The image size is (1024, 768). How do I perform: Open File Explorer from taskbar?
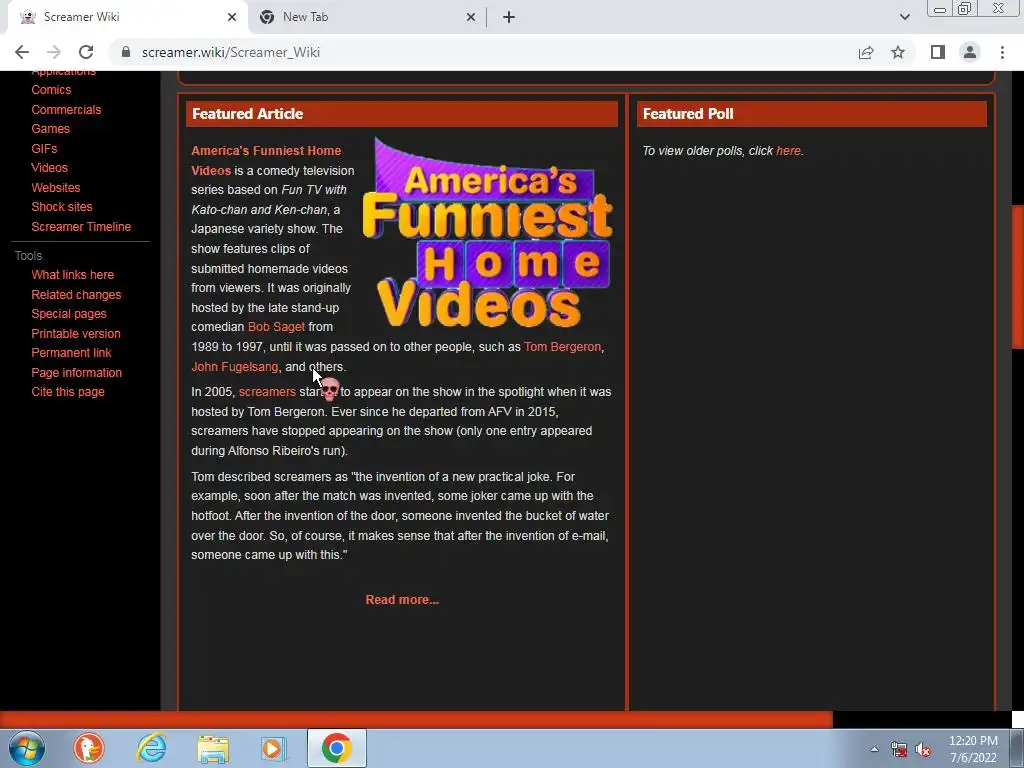point(213,749)
